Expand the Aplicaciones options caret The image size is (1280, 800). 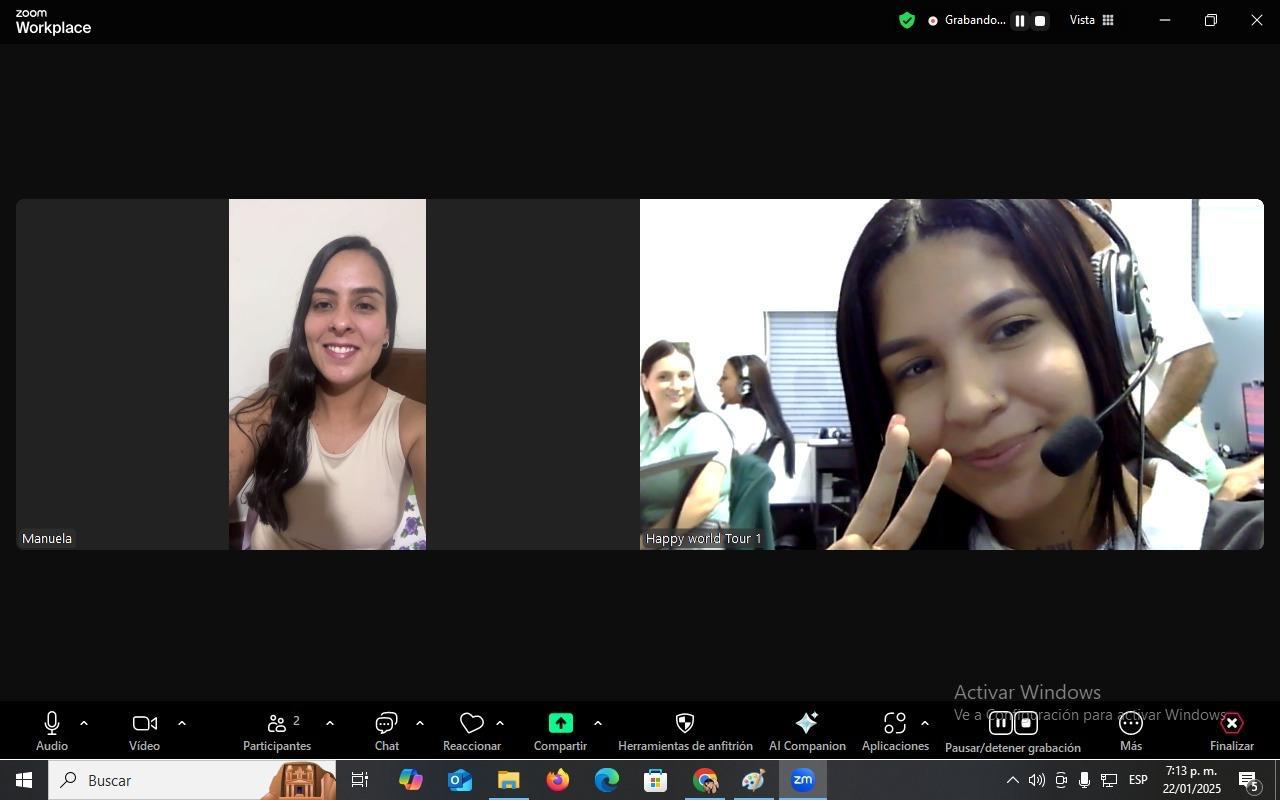pos(925,723)
